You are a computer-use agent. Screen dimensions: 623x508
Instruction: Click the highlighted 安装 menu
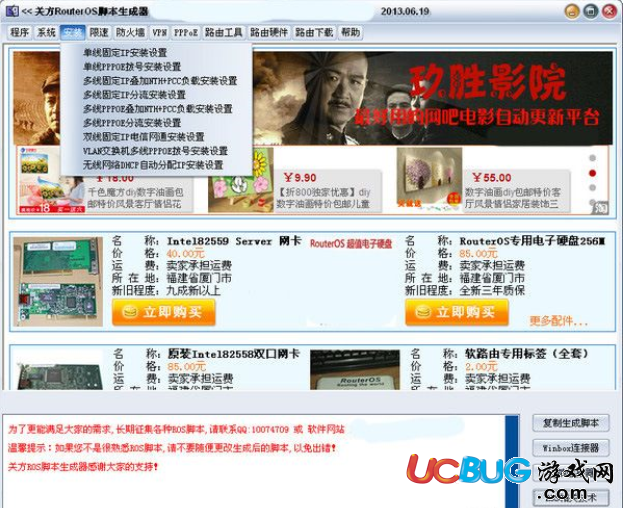click(73, 32)
